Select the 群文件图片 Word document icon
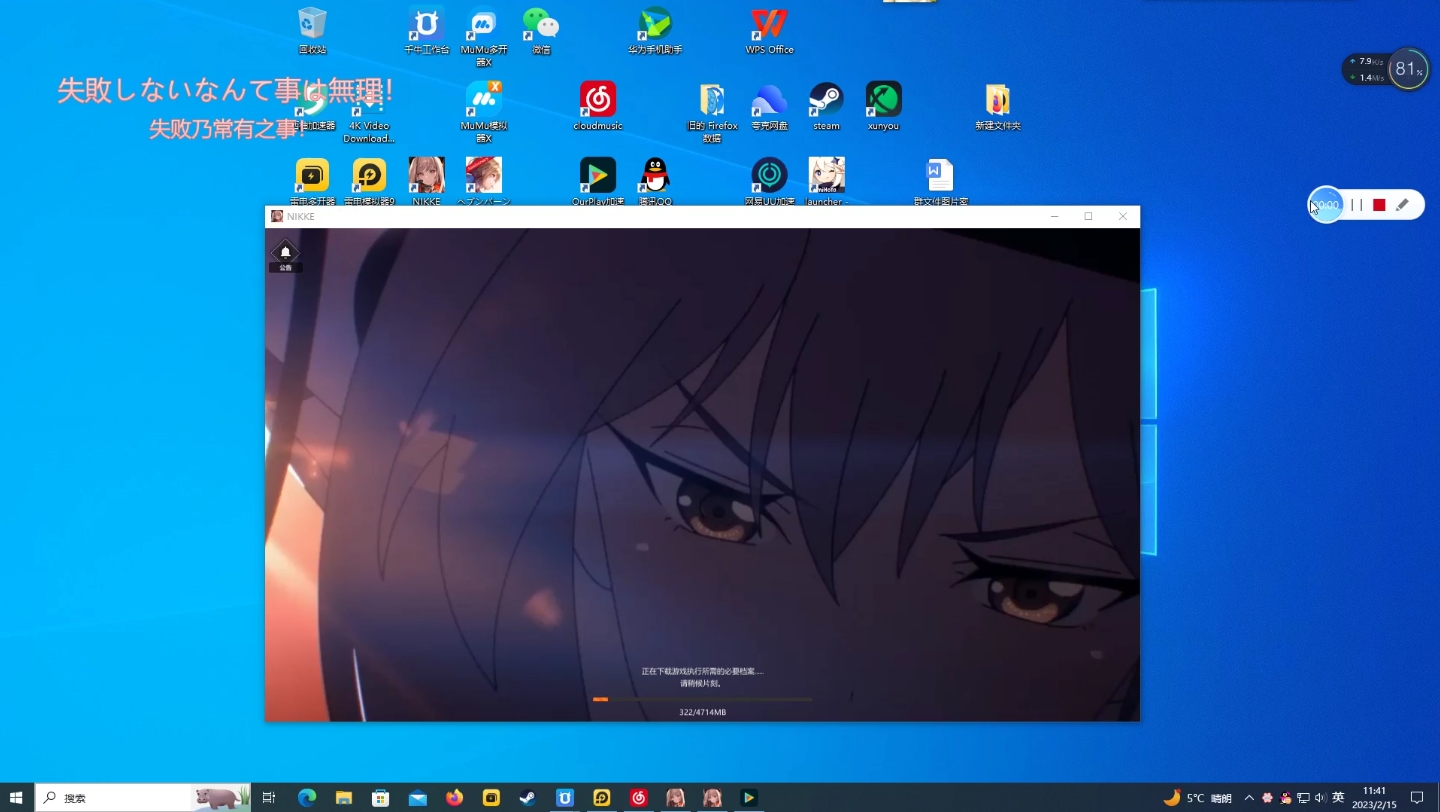The height and width of the screenshot is (812, 1440). click(940, 182)
